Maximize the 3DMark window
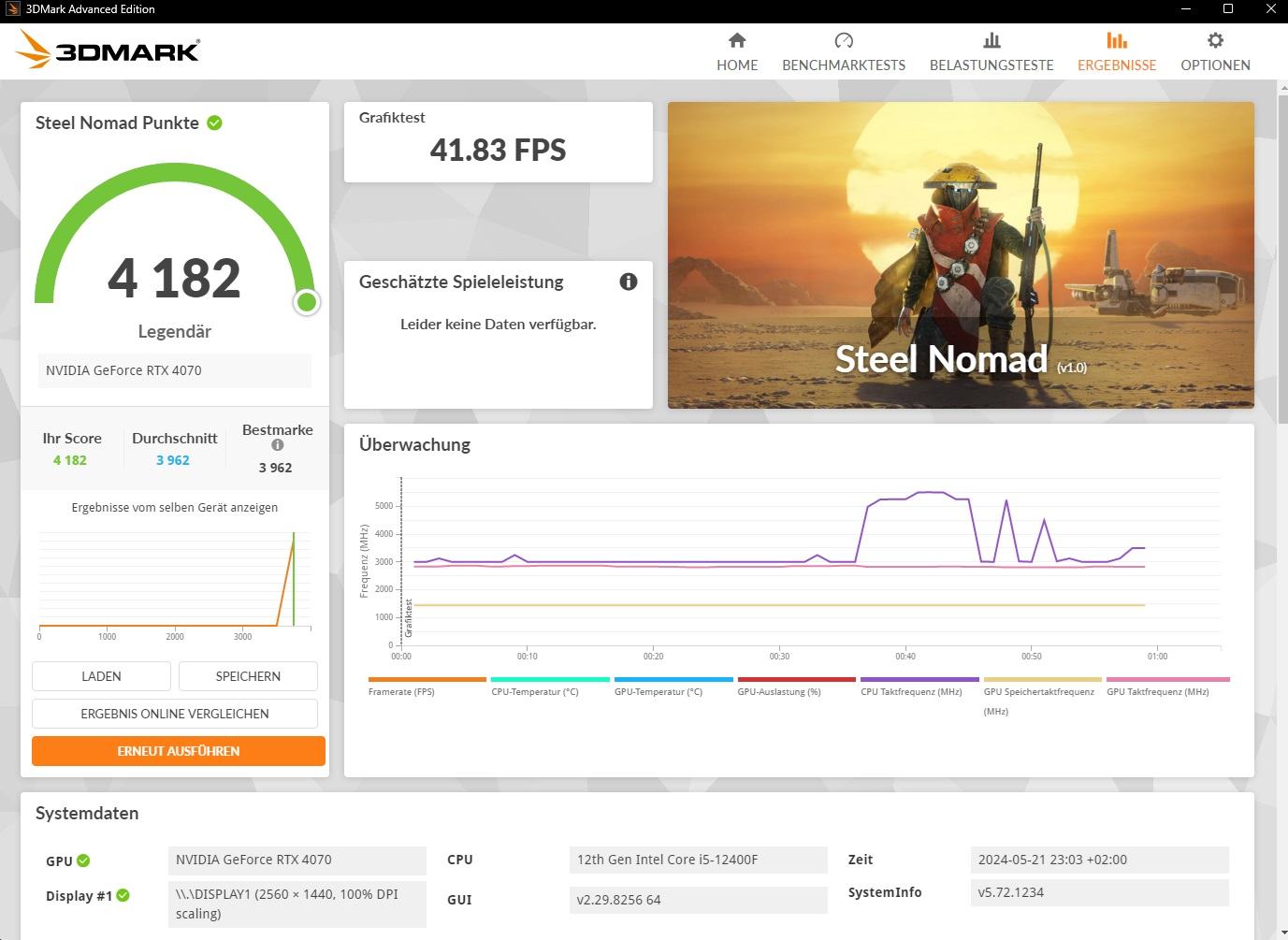Viewport: 1288px width, 940px height. tap(1228, 9)
